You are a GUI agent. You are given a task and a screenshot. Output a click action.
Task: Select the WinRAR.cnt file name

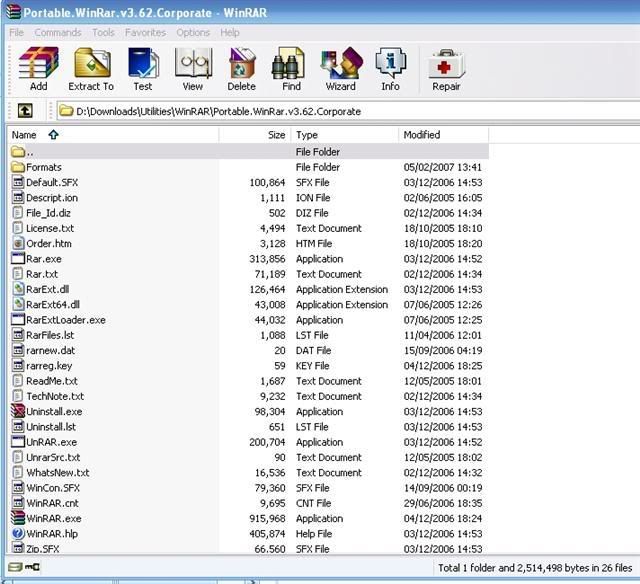(x=52, y=503)
